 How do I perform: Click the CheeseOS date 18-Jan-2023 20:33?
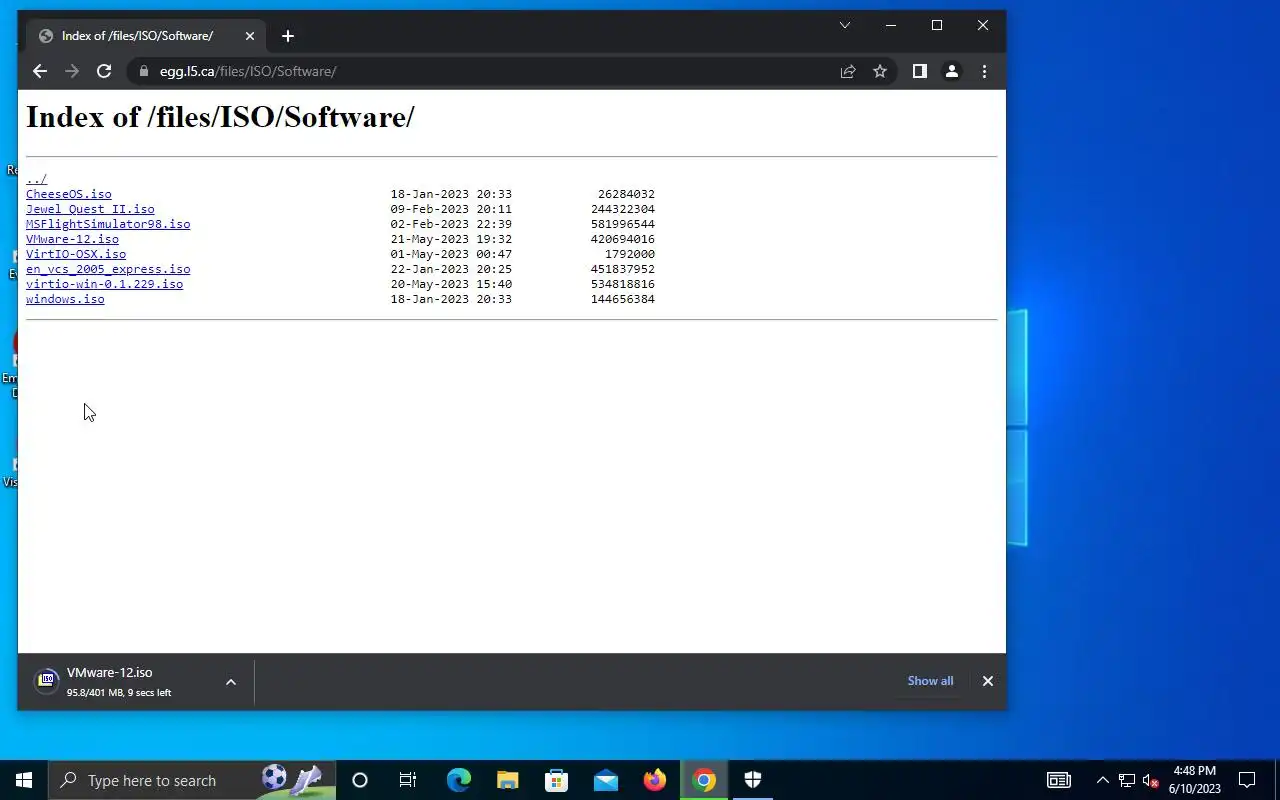click(451, 194)
